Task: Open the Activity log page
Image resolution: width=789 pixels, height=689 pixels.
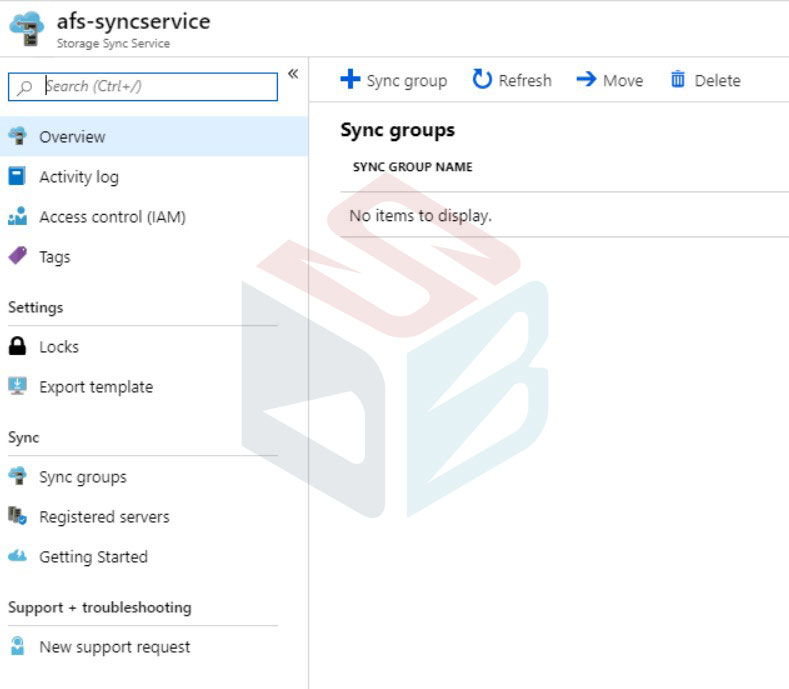Action: click(79, 177)
